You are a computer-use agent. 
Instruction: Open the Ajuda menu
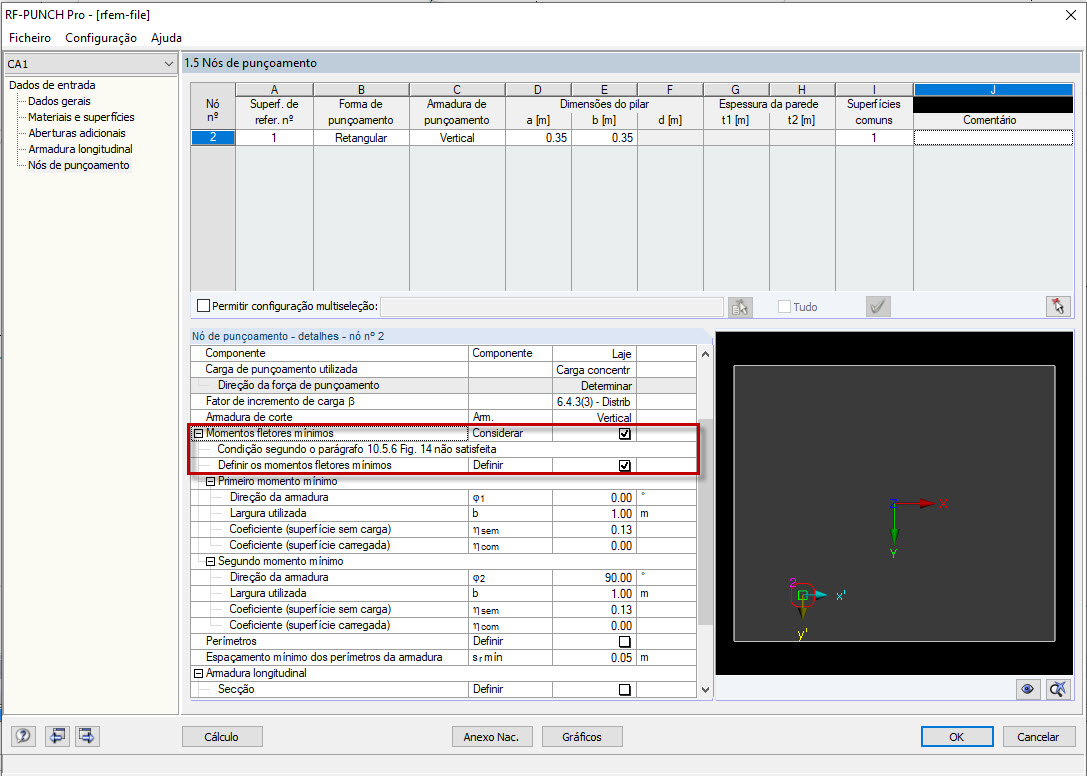(166, 37)
